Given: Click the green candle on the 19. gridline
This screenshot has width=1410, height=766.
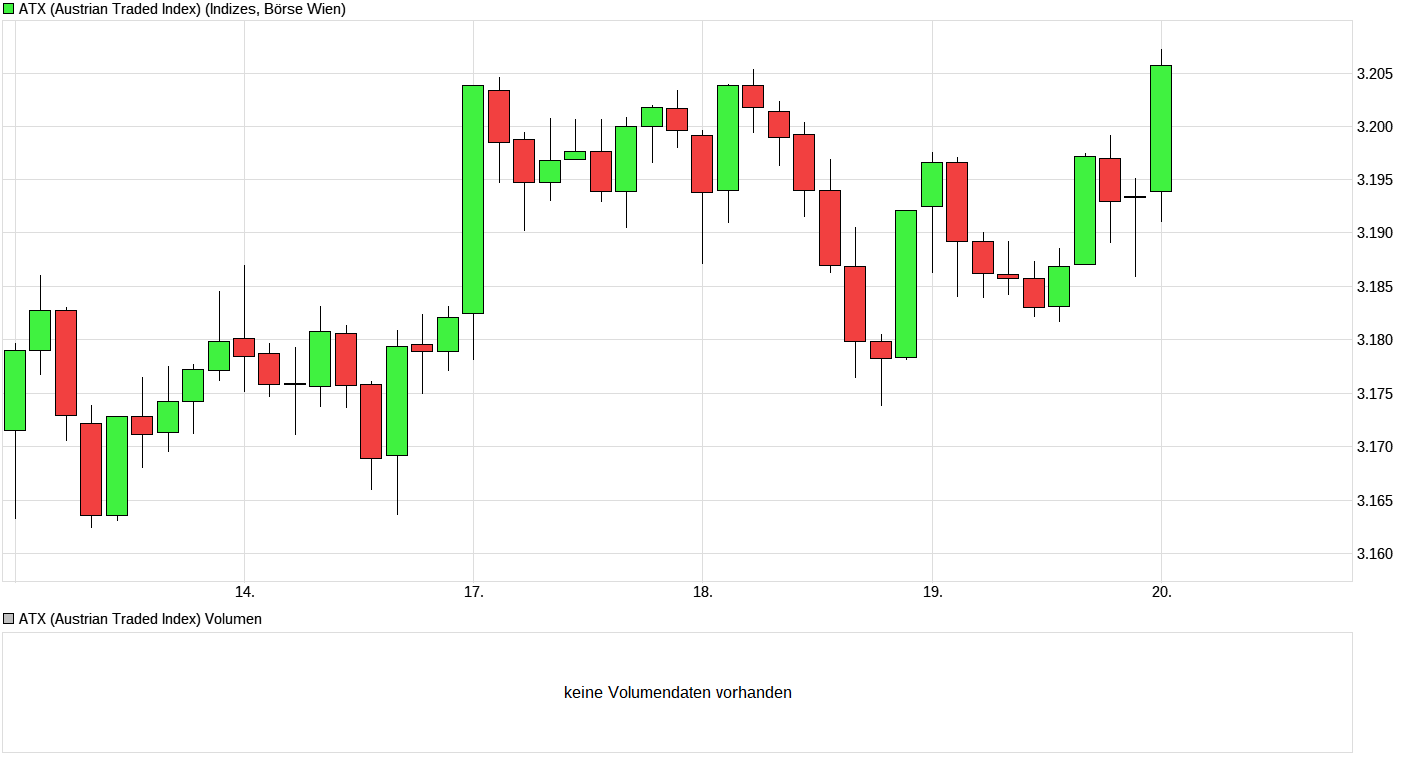Looking at the screenshot, I should (932, 184).
